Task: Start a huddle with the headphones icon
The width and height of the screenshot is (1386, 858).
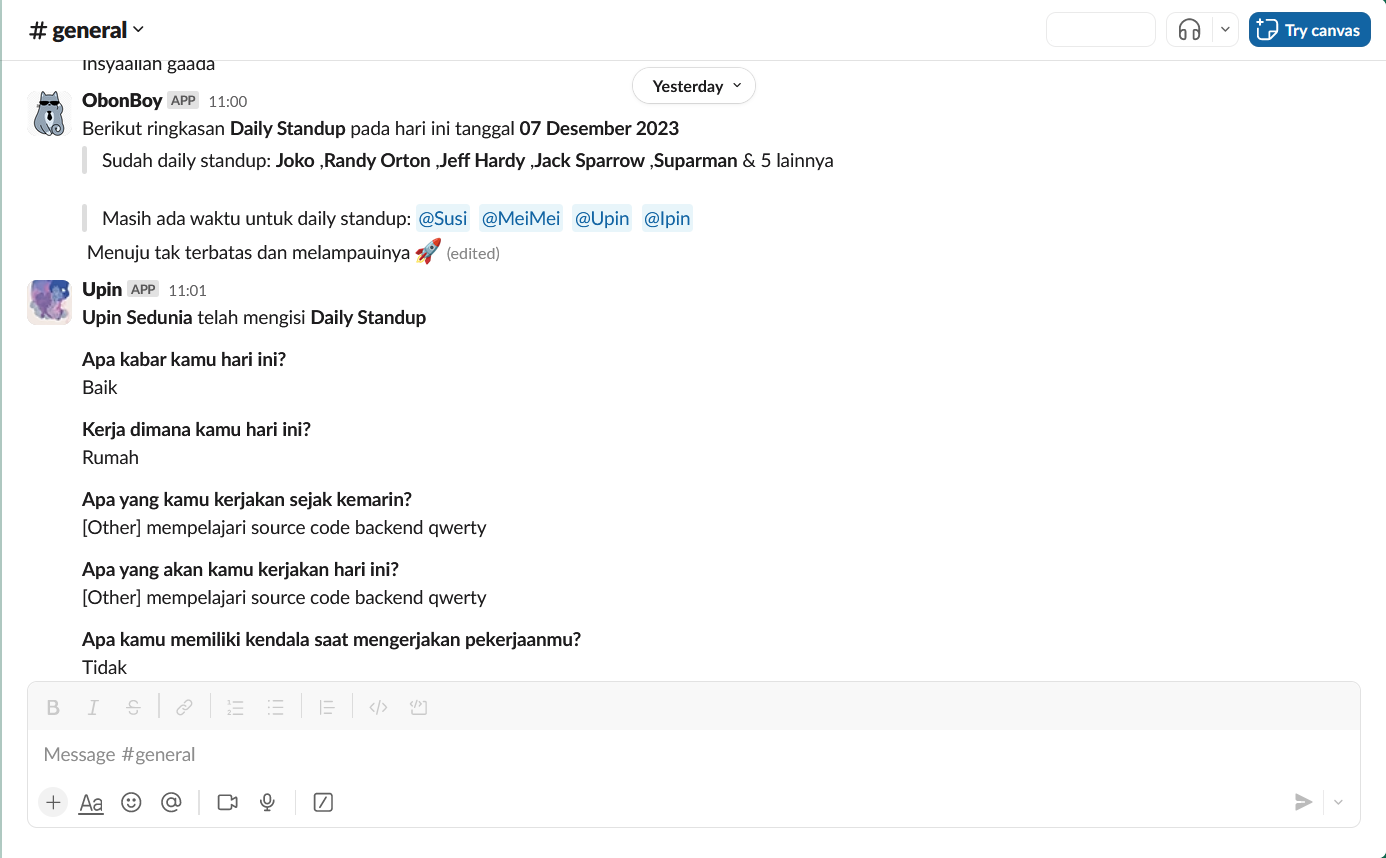Action: coord(1189,30)
